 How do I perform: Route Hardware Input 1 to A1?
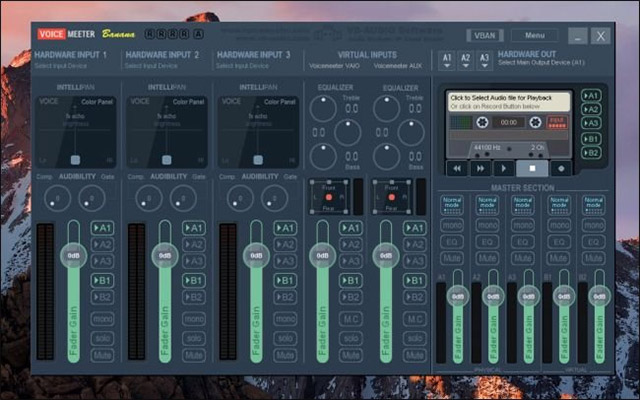coord(102,228)
